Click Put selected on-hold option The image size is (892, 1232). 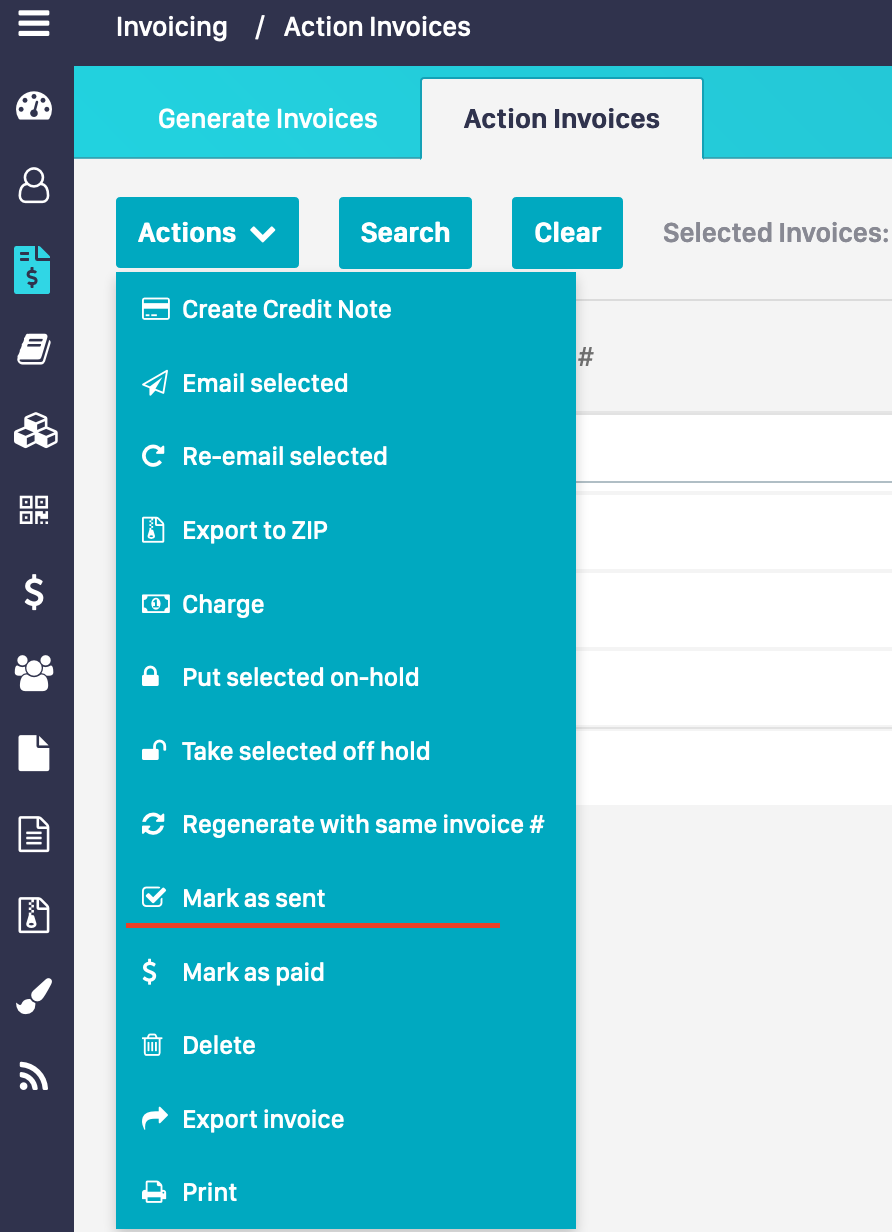click(x=300, y=678)
